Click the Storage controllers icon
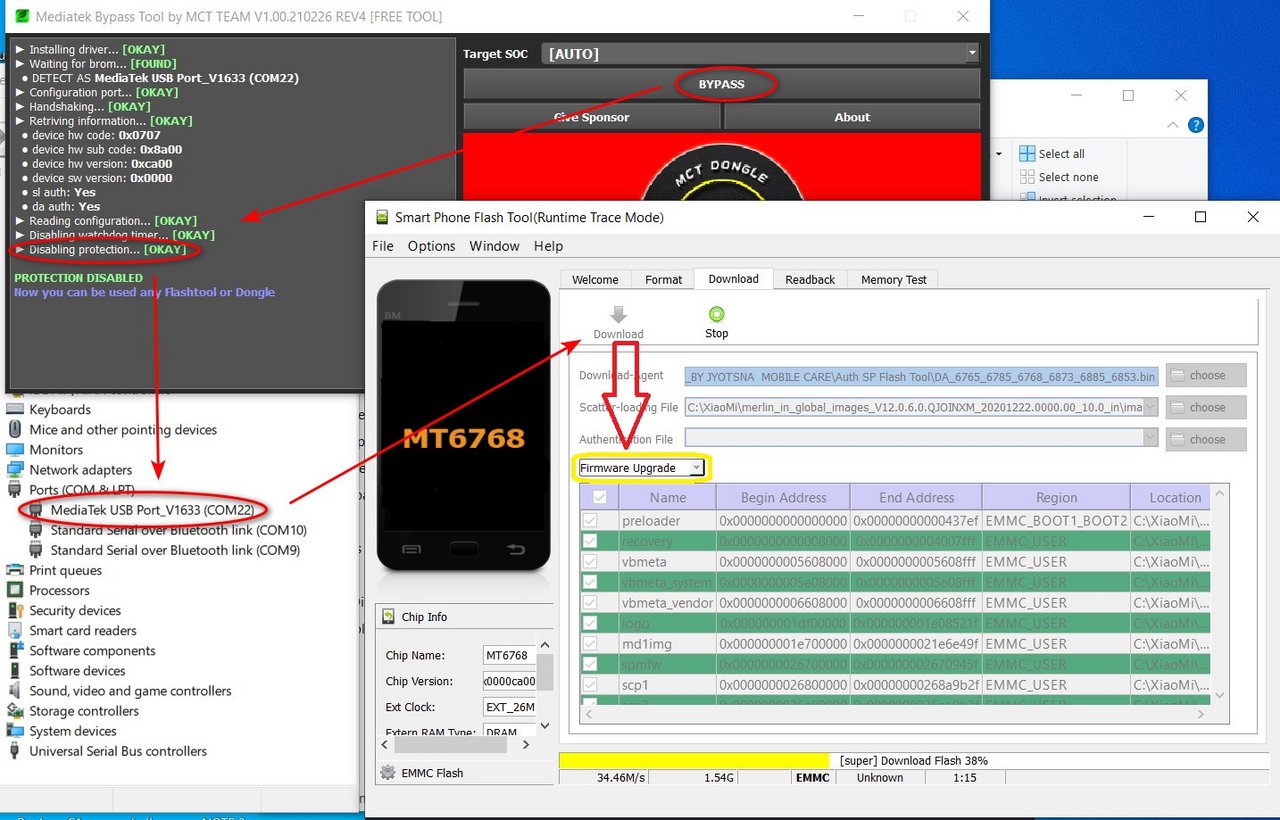This screenshot has width=1280, height=820. [15, 711]
